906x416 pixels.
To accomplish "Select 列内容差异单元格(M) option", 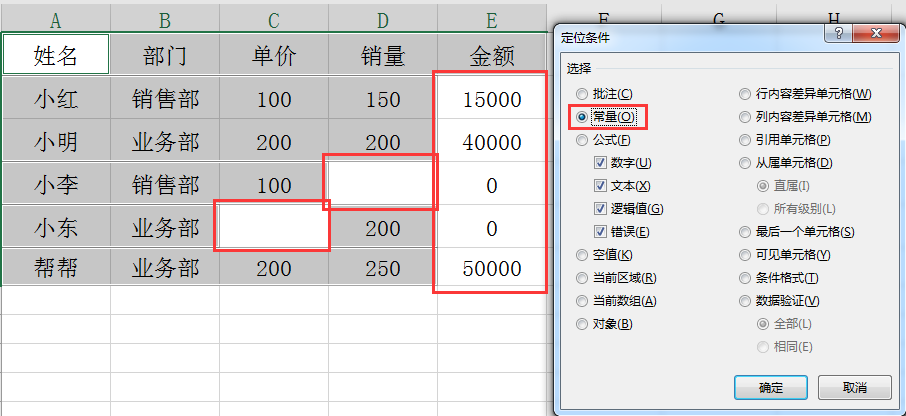I will [805, 117].
